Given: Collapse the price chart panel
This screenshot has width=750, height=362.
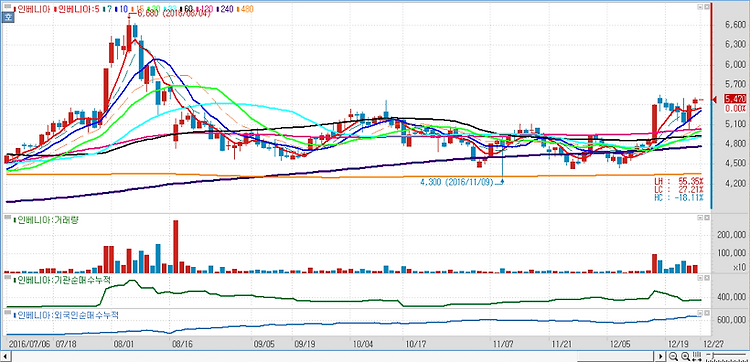Looking at the screenshot, I should [x=699, y=7].
